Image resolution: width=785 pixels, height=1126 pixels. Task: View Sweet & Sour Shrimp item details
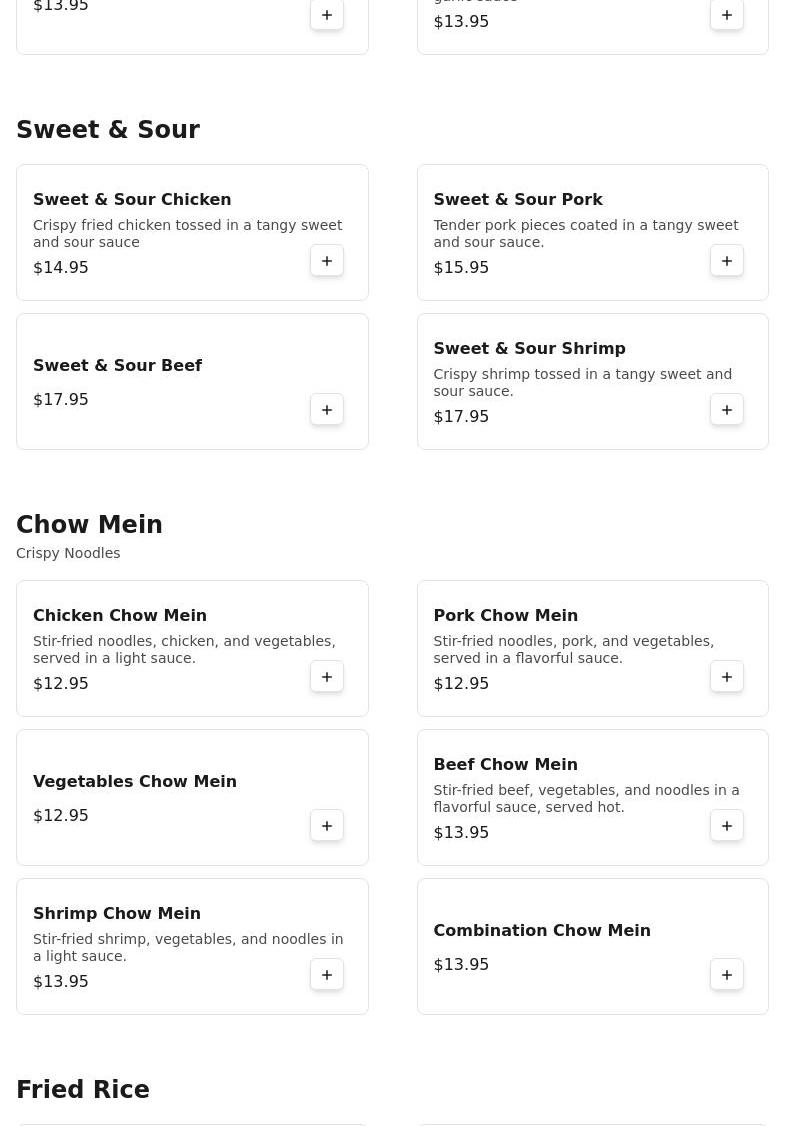[x=529, y=349]
